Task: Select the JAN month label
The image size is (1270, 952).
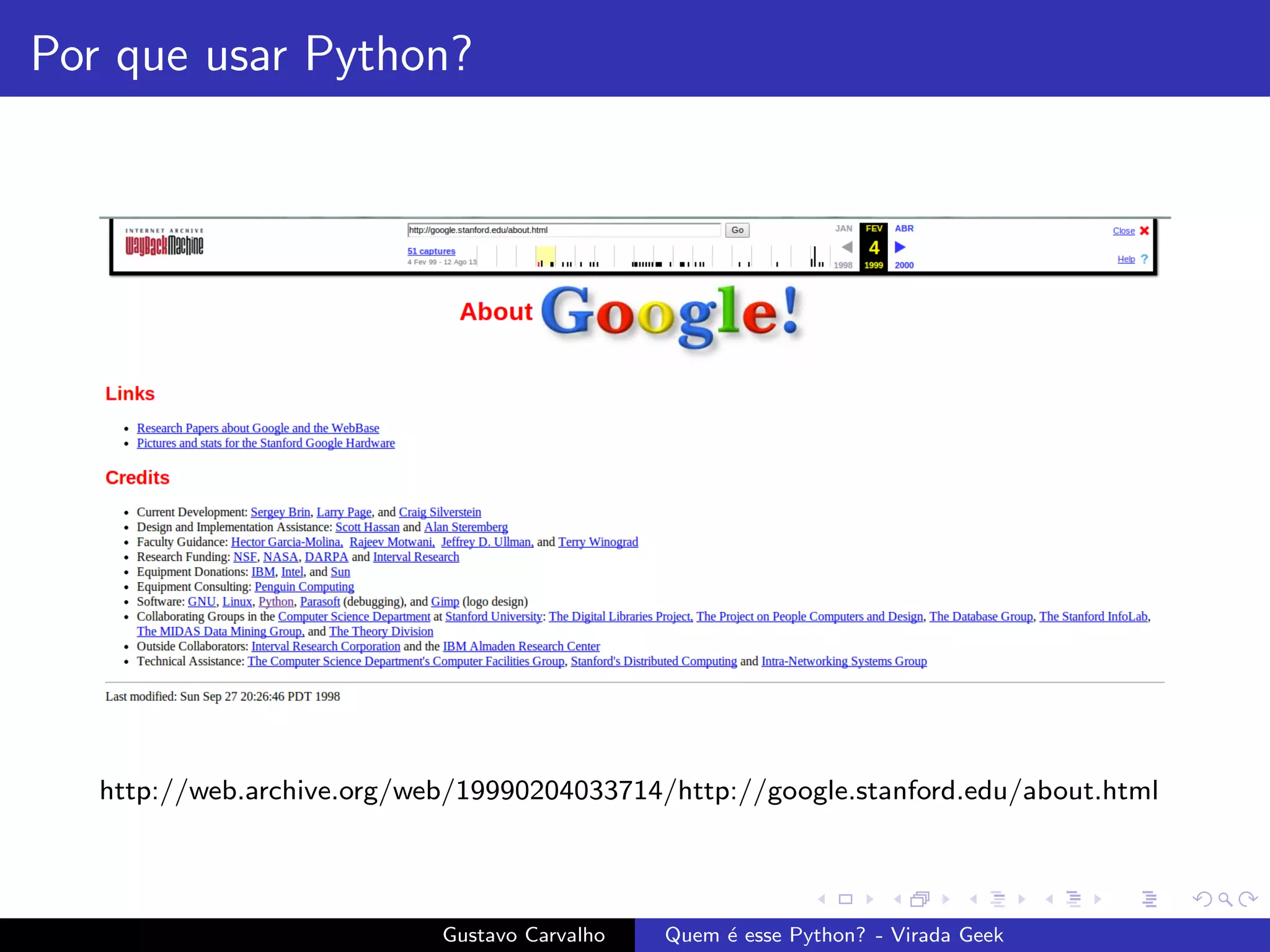Action: [843, 228]
